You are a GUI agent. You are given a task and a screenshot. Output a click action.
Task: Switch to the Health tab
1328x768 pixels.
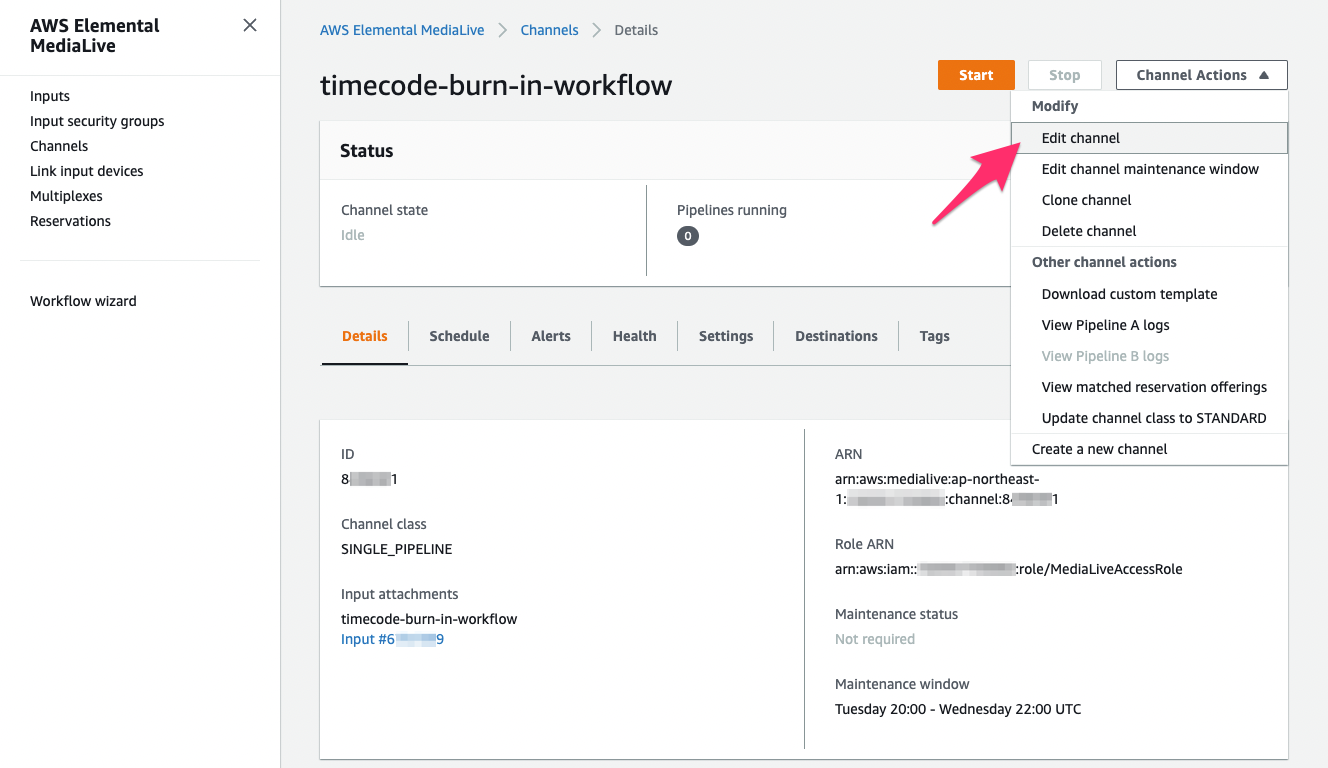pyautogui.click(x=634, y=336)
